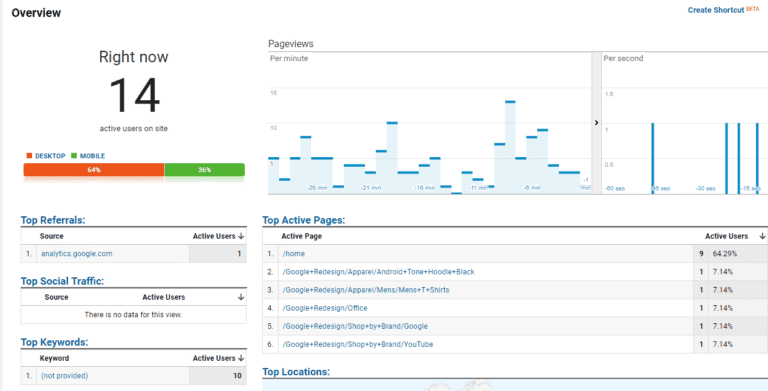Open the Top Locations report
The image size is (768, 391).
click(x=296, y=372)
